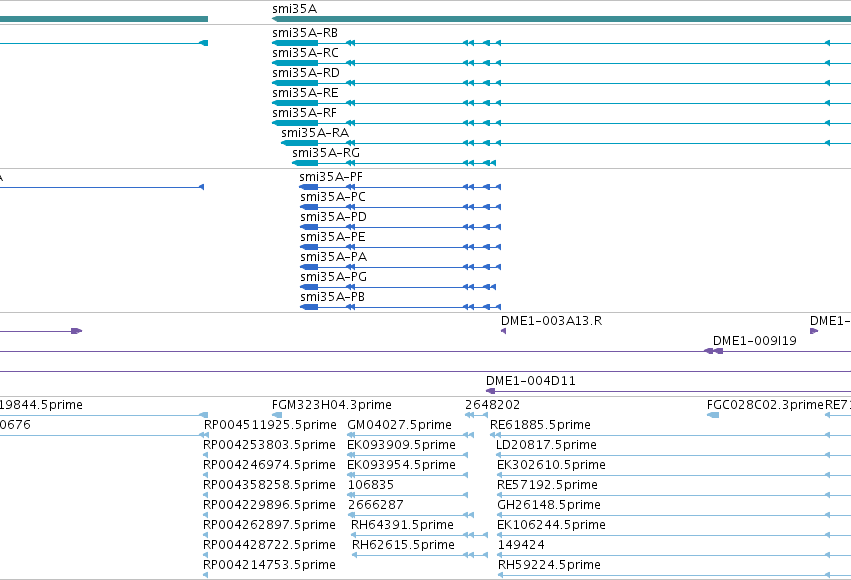
Task: Select the 149424 feature label
Action: pos(522,546)
